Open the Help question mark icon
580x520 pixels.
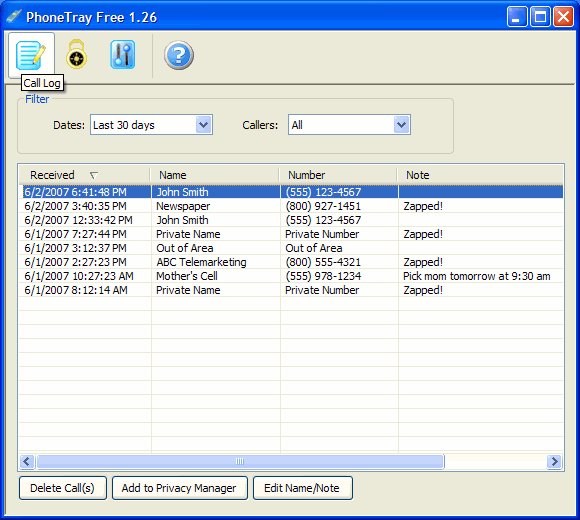pyautogui.click(x=179, y=55)
